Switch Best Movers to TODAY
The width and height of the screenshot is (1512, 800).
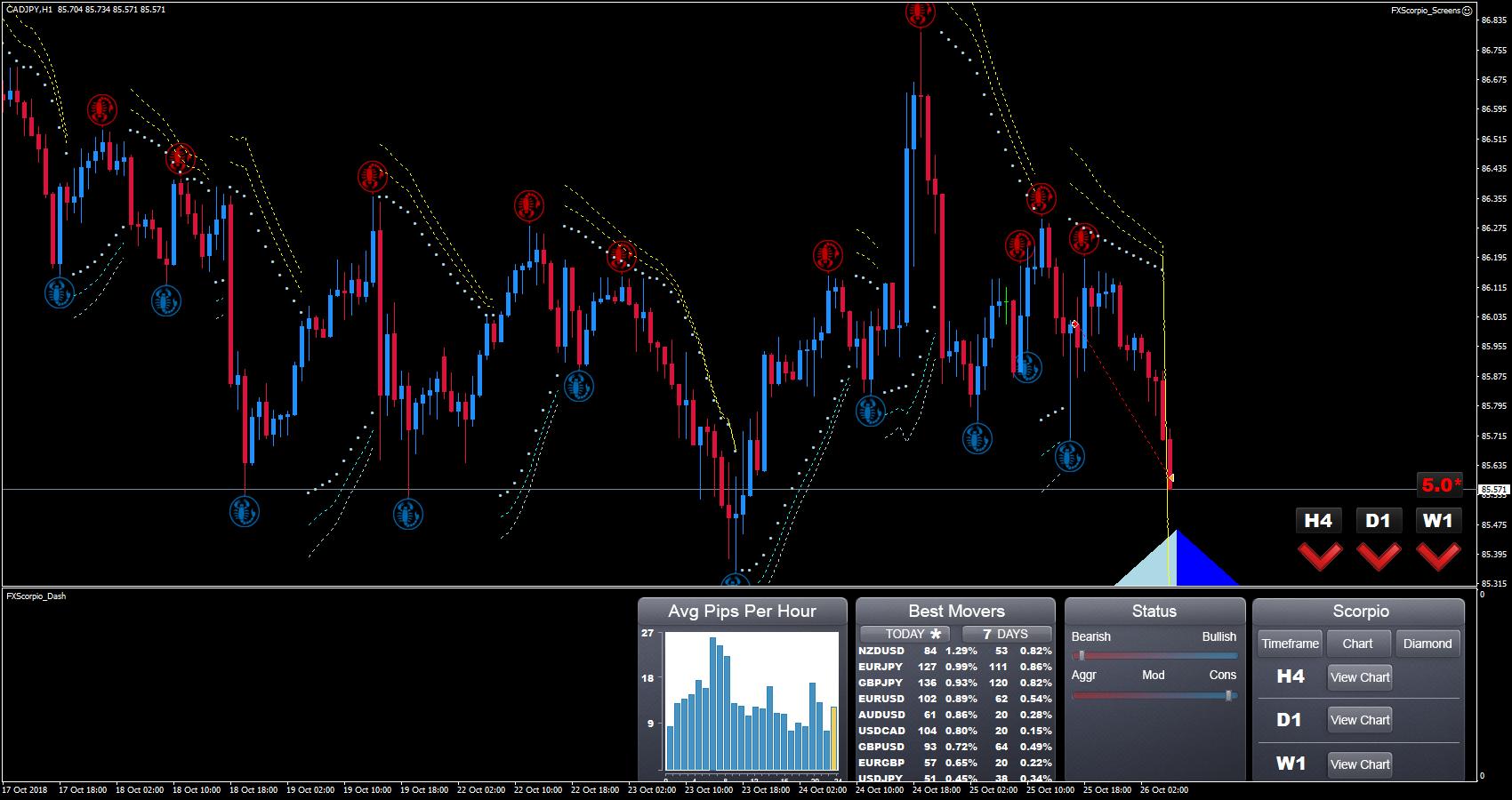905,634
